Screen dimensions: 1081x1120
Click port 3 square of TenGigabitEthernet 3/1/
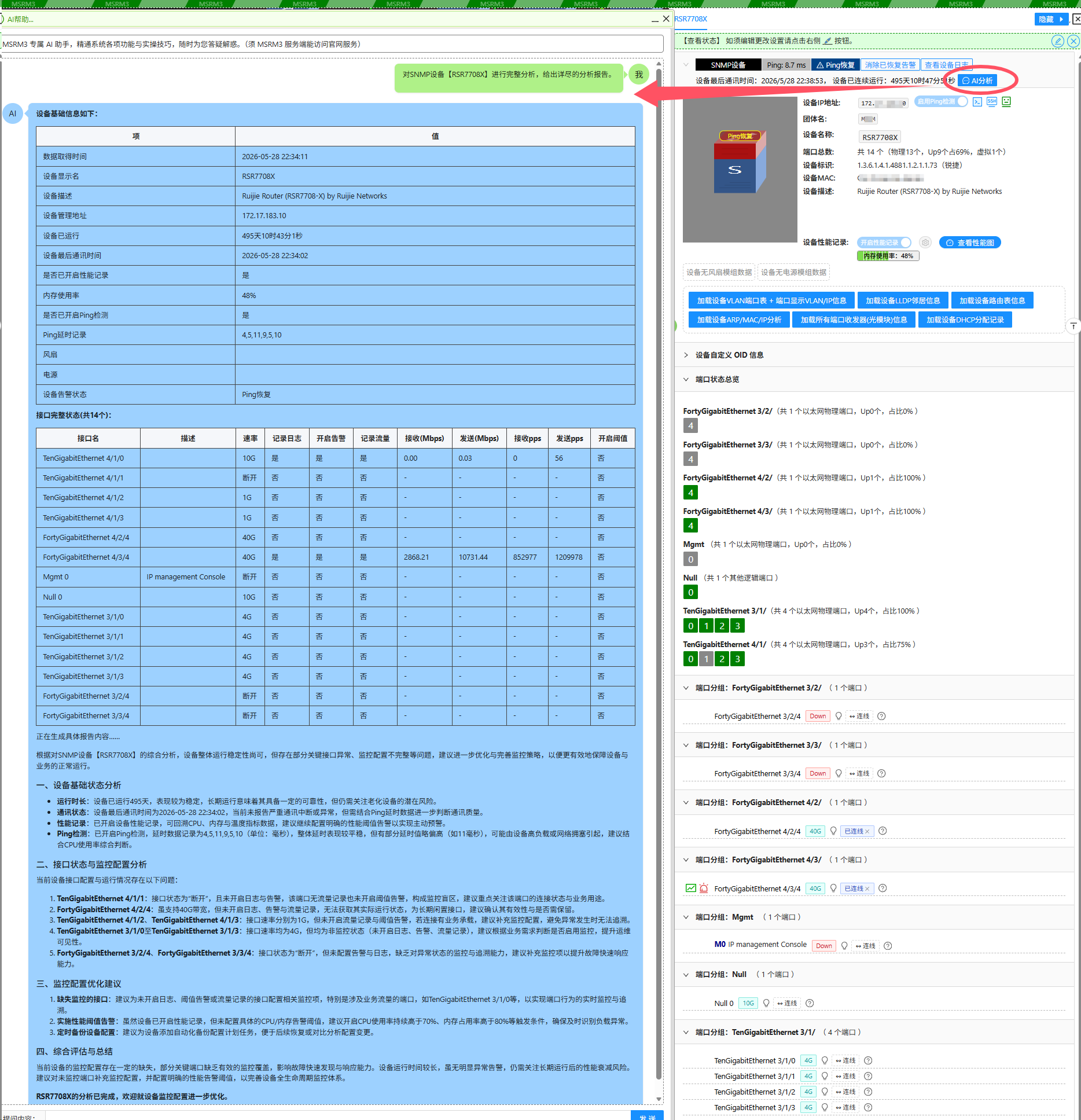point(737,626)
